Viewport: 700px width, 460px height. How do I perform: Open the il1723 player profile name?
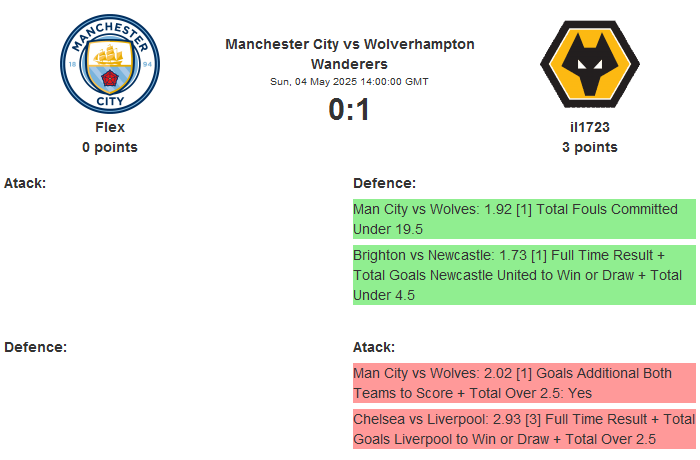point(589,127)
